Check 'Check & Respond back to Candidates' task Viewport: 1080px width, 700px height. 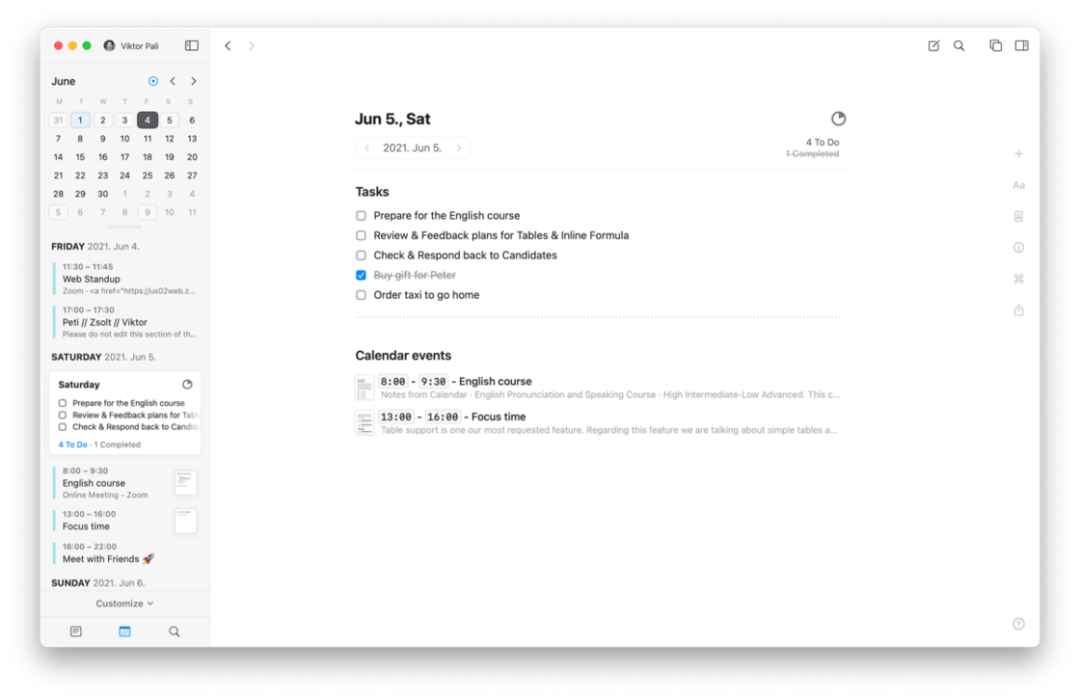pos(361,256)
